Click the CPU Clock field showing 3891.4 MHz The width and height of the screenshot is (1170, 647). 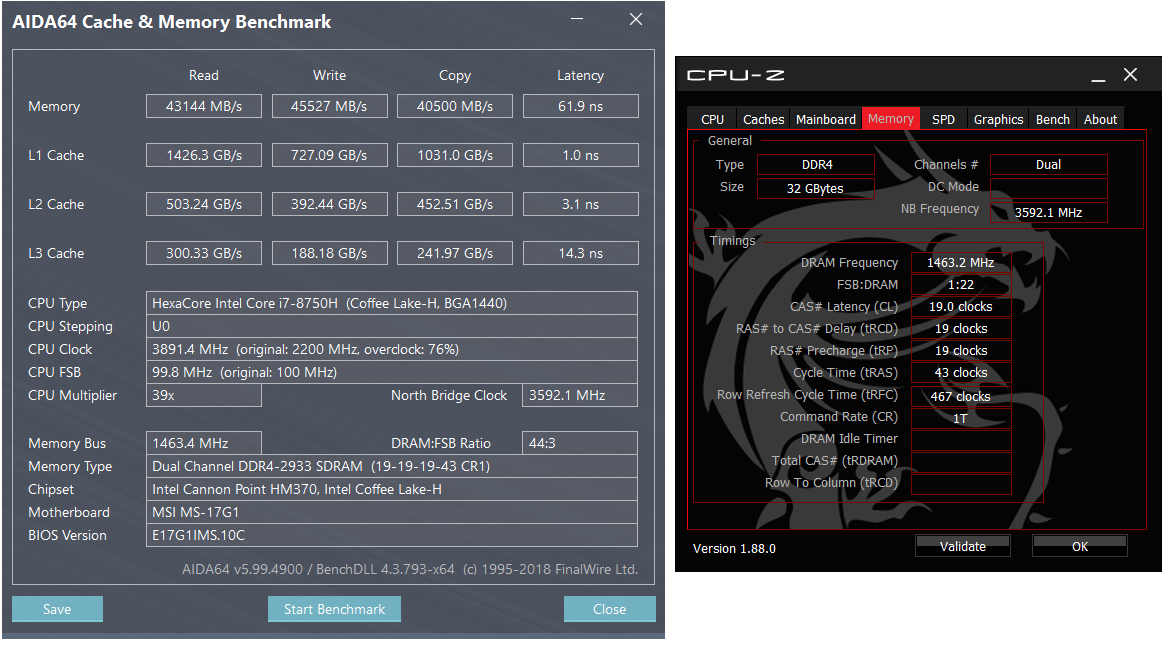pyautogui.click(x=392, y=349)
